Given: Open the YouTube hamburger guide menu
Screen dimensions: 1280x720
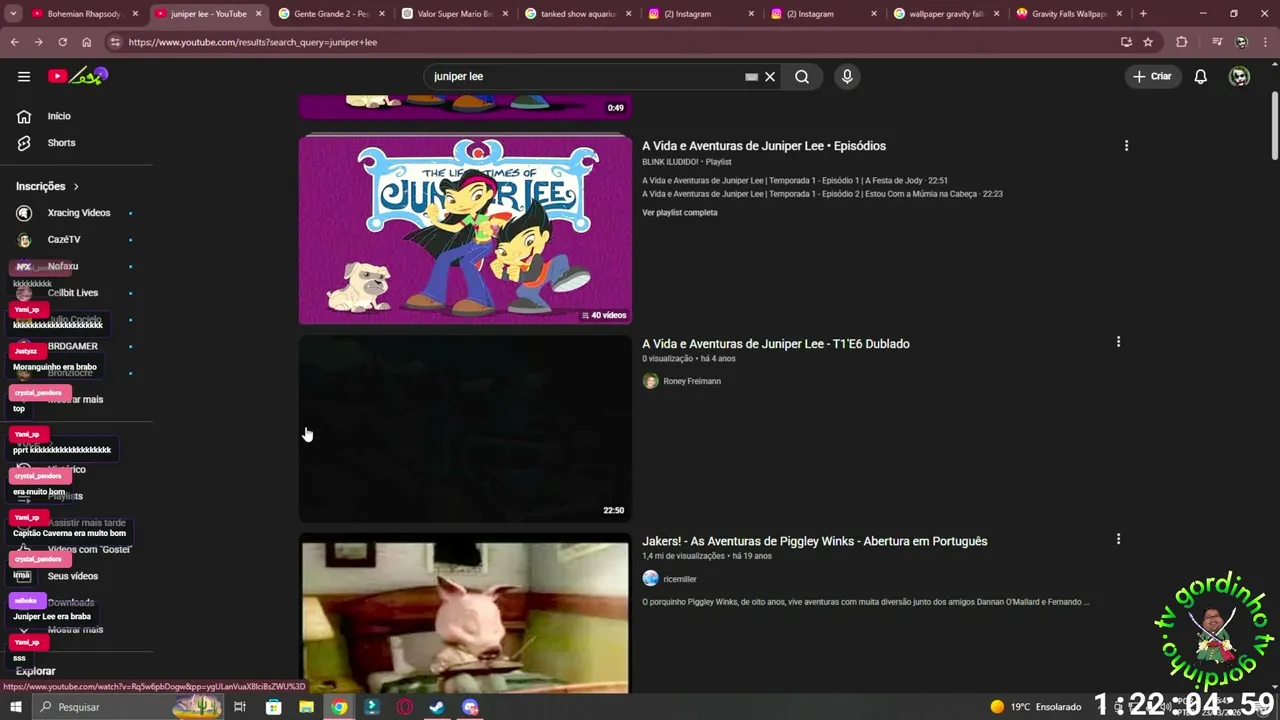Looking at the screenshot, I should tap(24, 76).
